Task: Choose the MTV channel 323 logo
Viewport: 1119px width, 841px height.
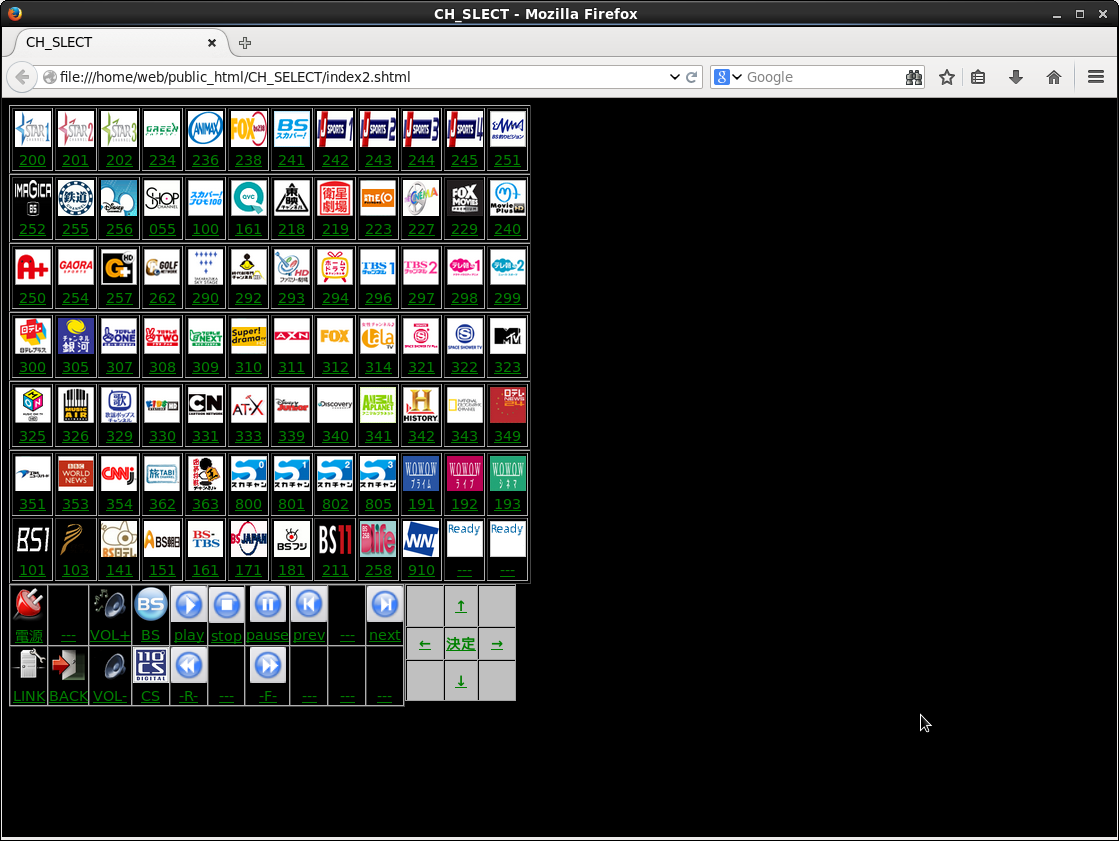Action: 507,336
